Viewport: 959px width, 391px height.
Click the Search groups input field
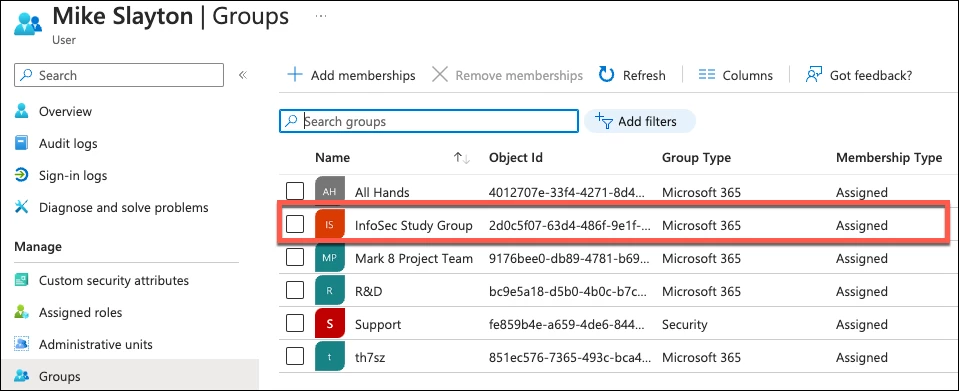click(429, 121)
